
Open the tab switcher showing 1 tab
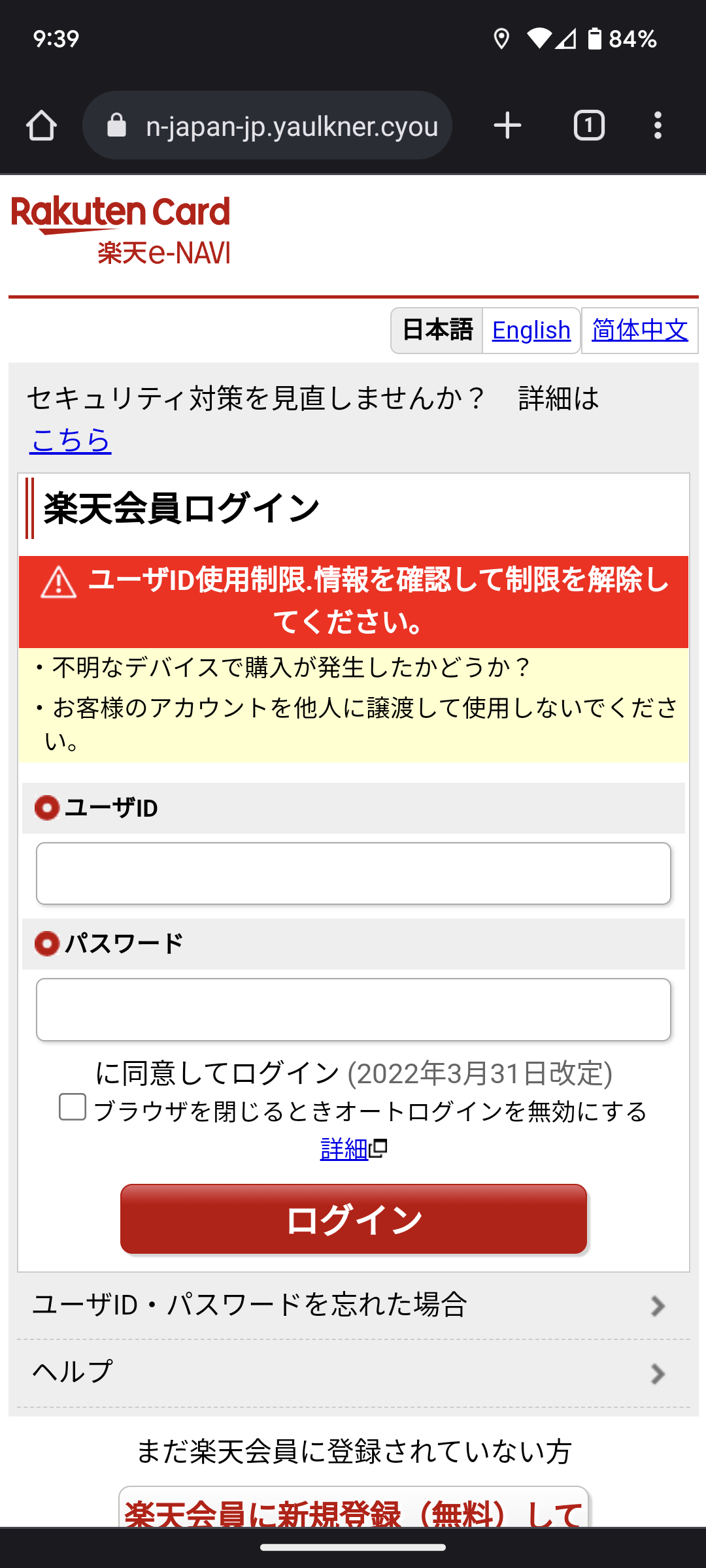click(589, 125)
